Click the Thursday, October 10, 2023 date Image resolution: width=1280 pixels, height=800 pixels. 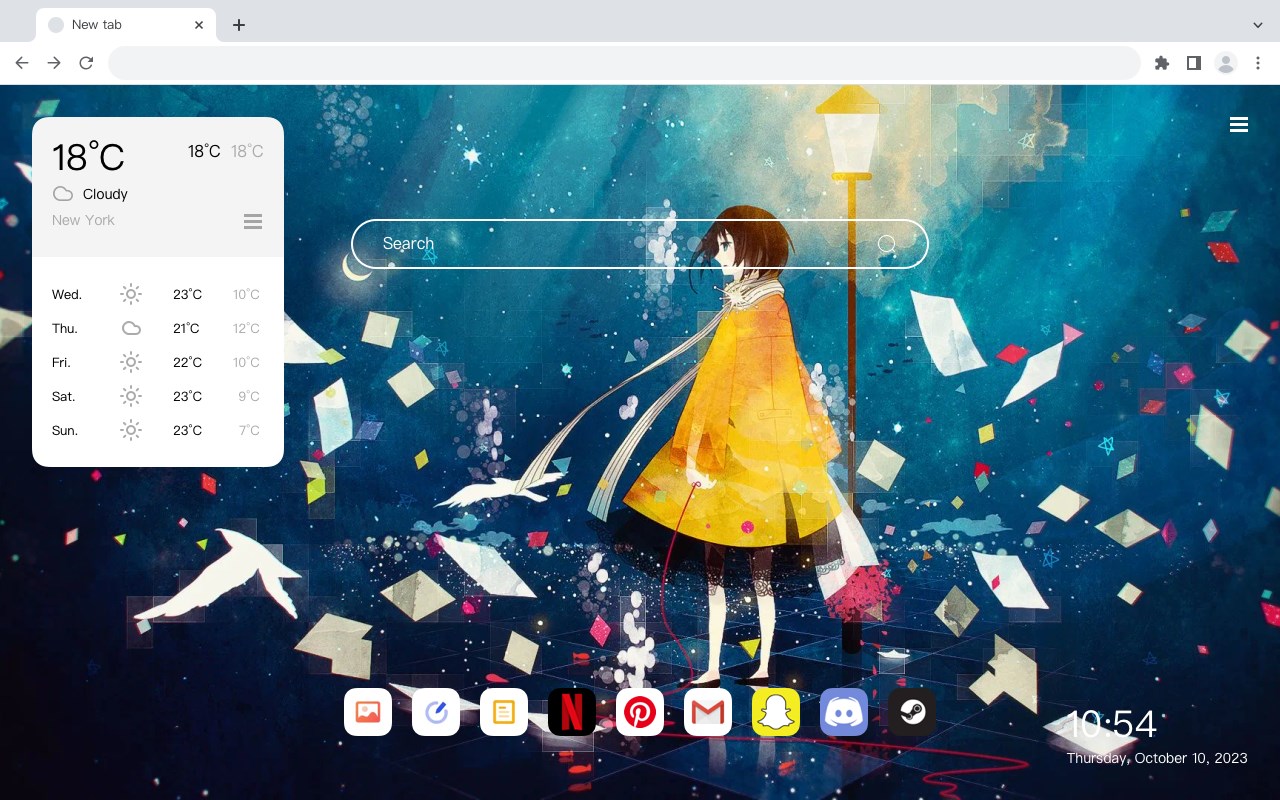pyautogui.click(x=1157, y=758)
